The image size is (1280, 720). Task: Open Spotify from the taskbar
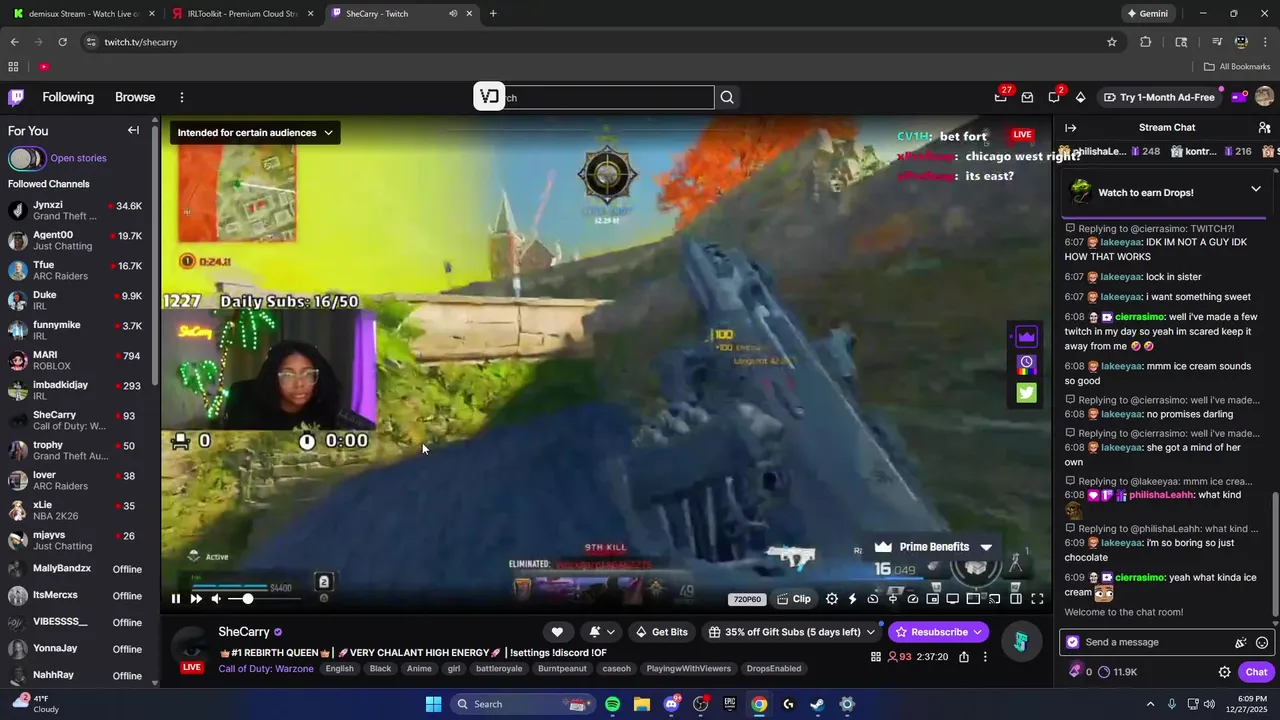pos(612,704)
